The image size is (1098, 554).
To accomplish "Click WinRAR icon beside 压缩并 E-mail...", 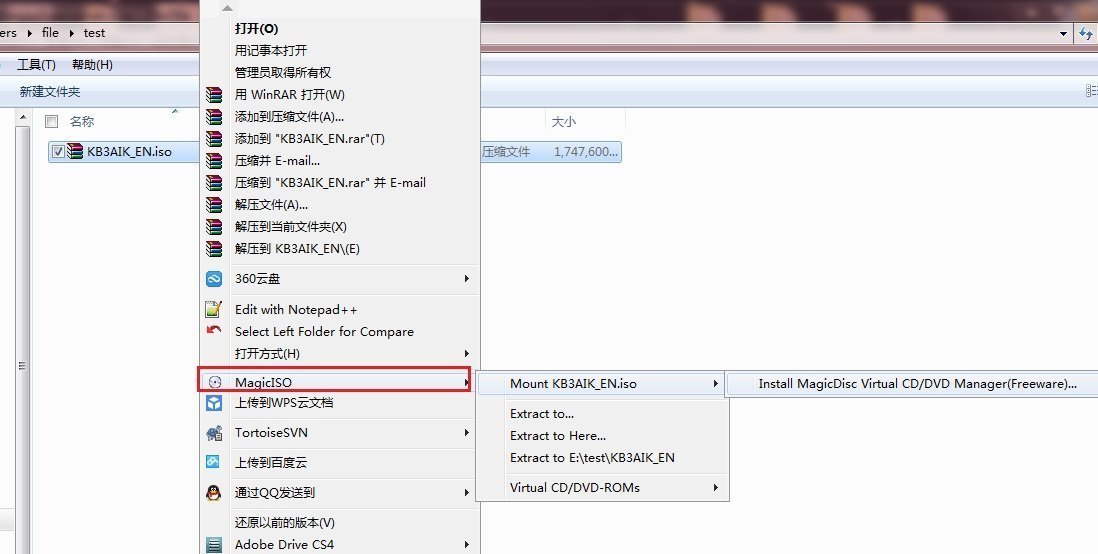I will [214, 160].
